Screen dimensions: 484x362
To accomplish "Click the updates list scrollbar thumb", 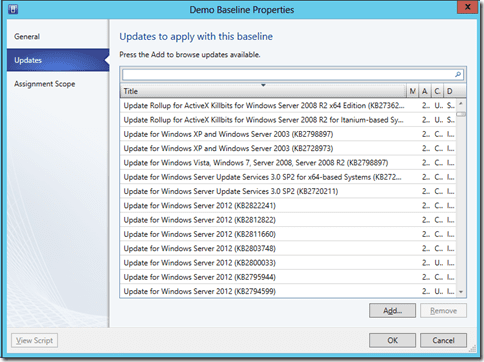I will 461,114.
